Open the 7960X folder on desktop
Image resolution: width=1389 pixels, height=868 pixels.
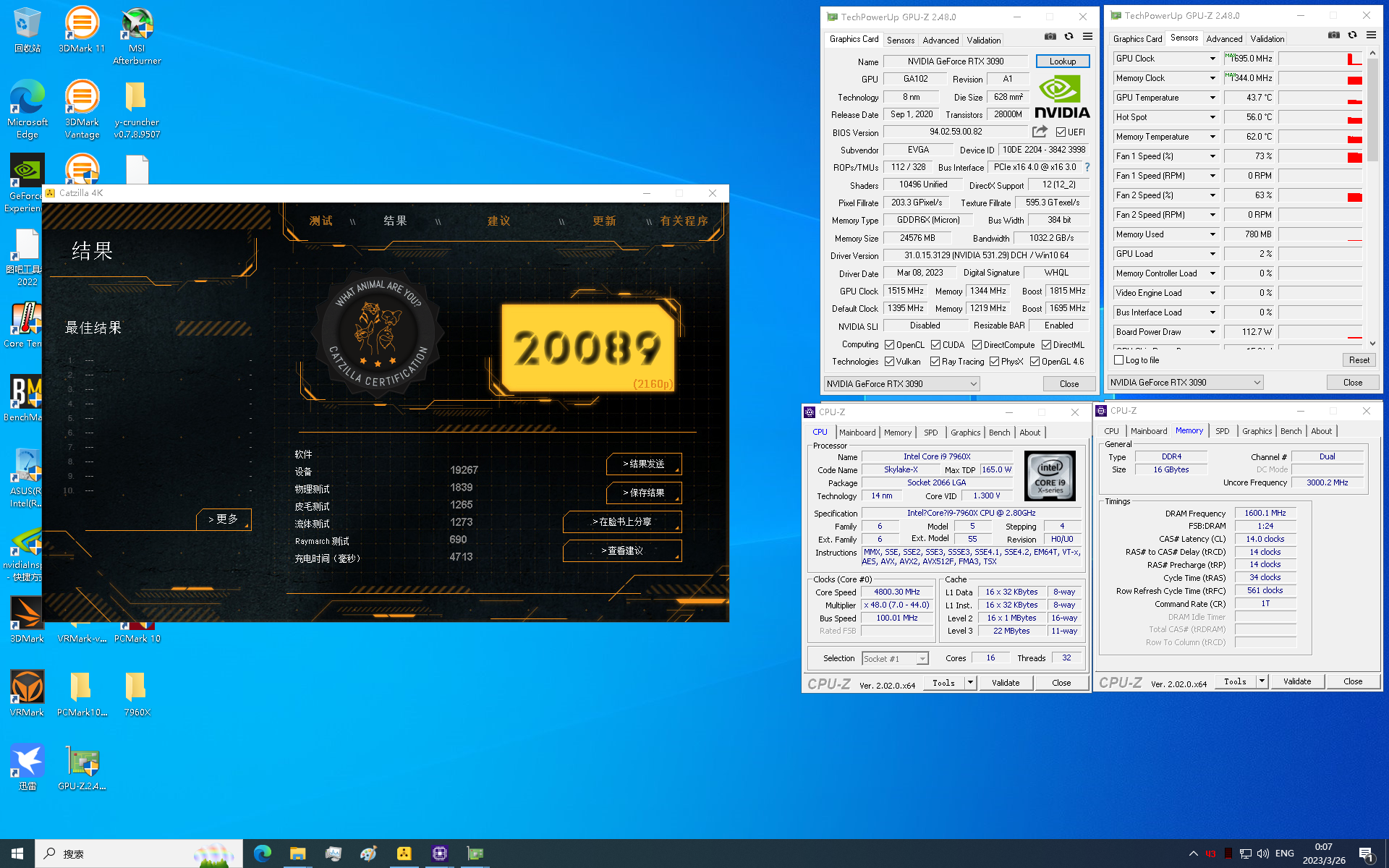(137, 694)
